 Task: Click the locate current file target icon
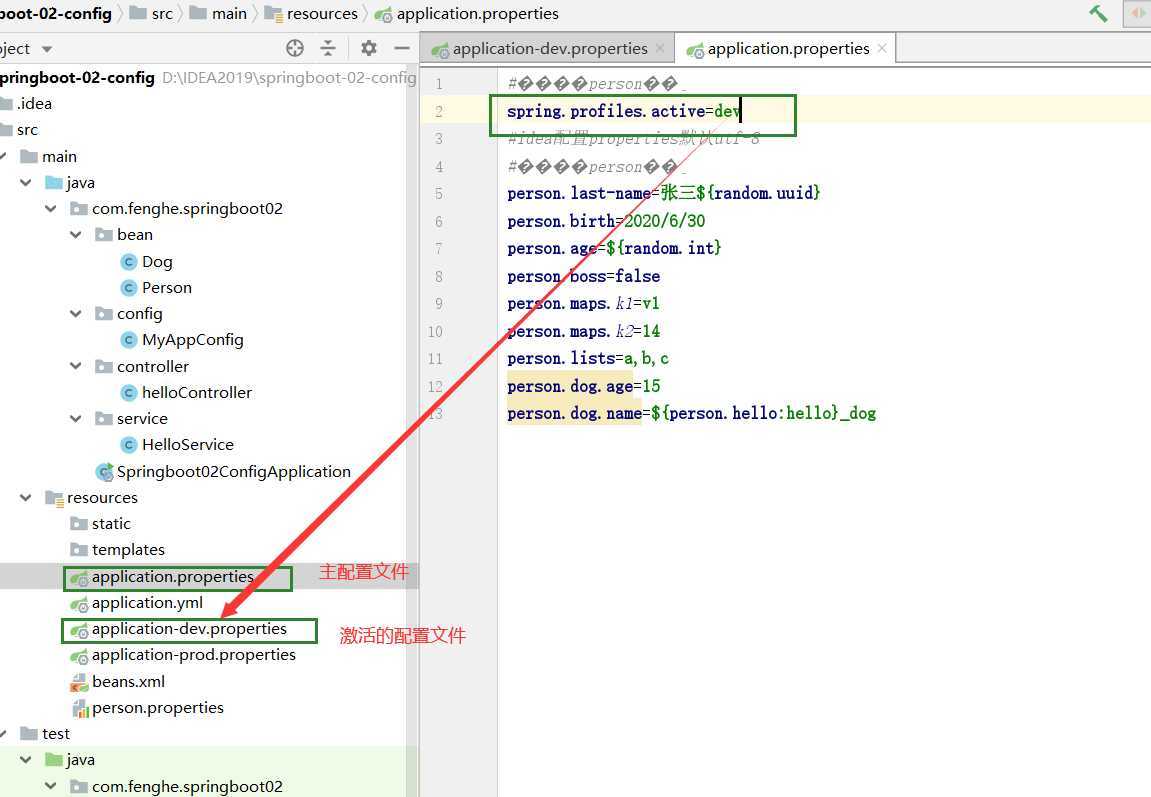[x=294, y=48]
